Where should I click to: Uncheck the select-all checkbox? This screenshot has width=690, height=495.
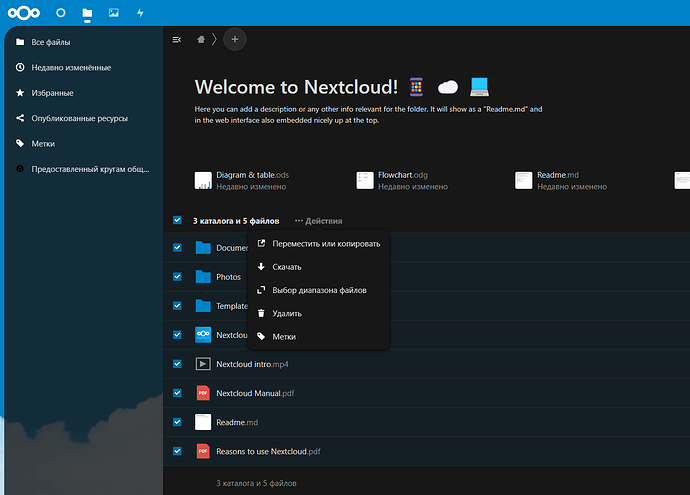[177, 220]
